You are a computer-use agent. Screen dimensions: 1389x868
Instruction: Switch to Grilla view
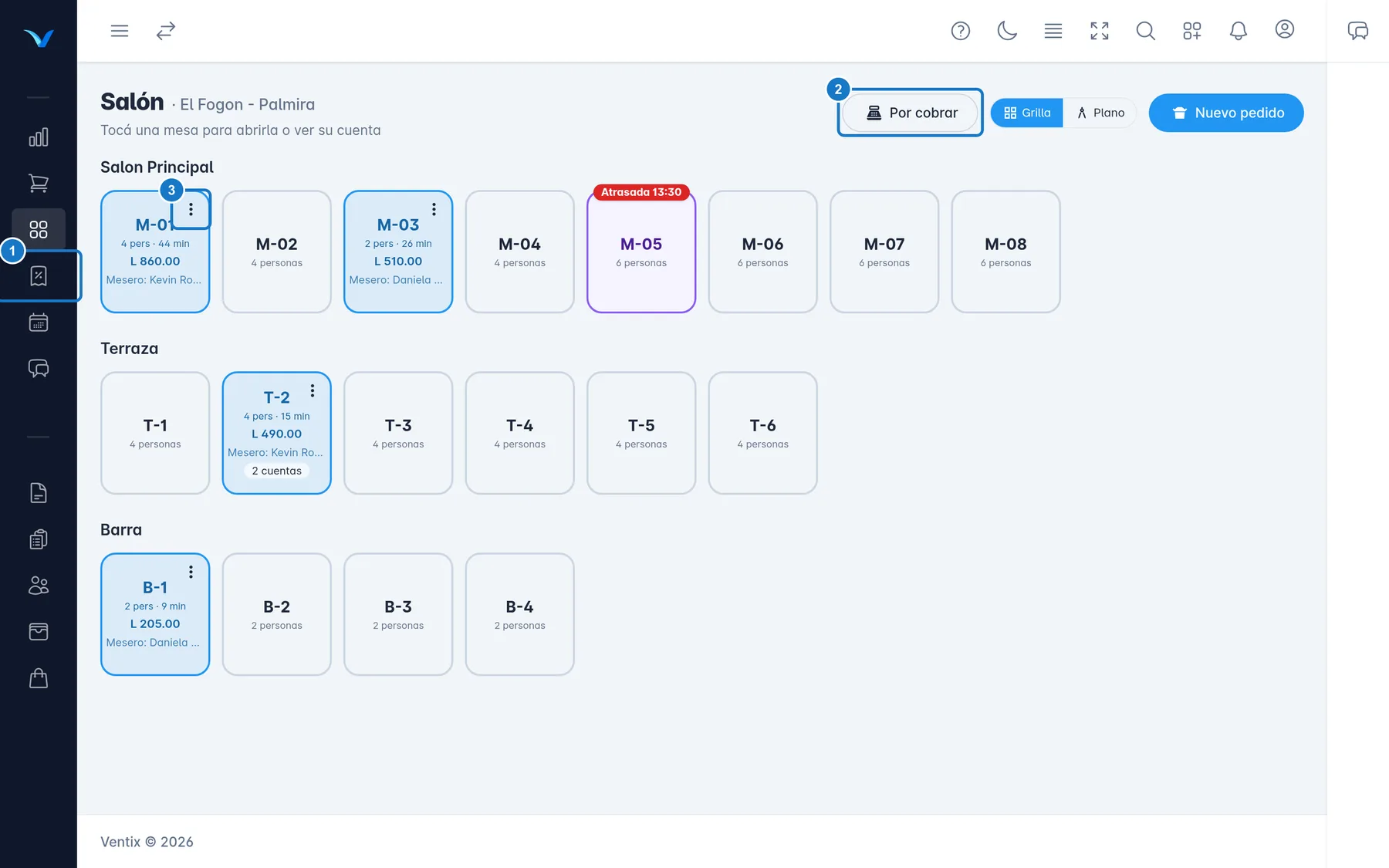pyautogui.click(x=1027, y=113)
